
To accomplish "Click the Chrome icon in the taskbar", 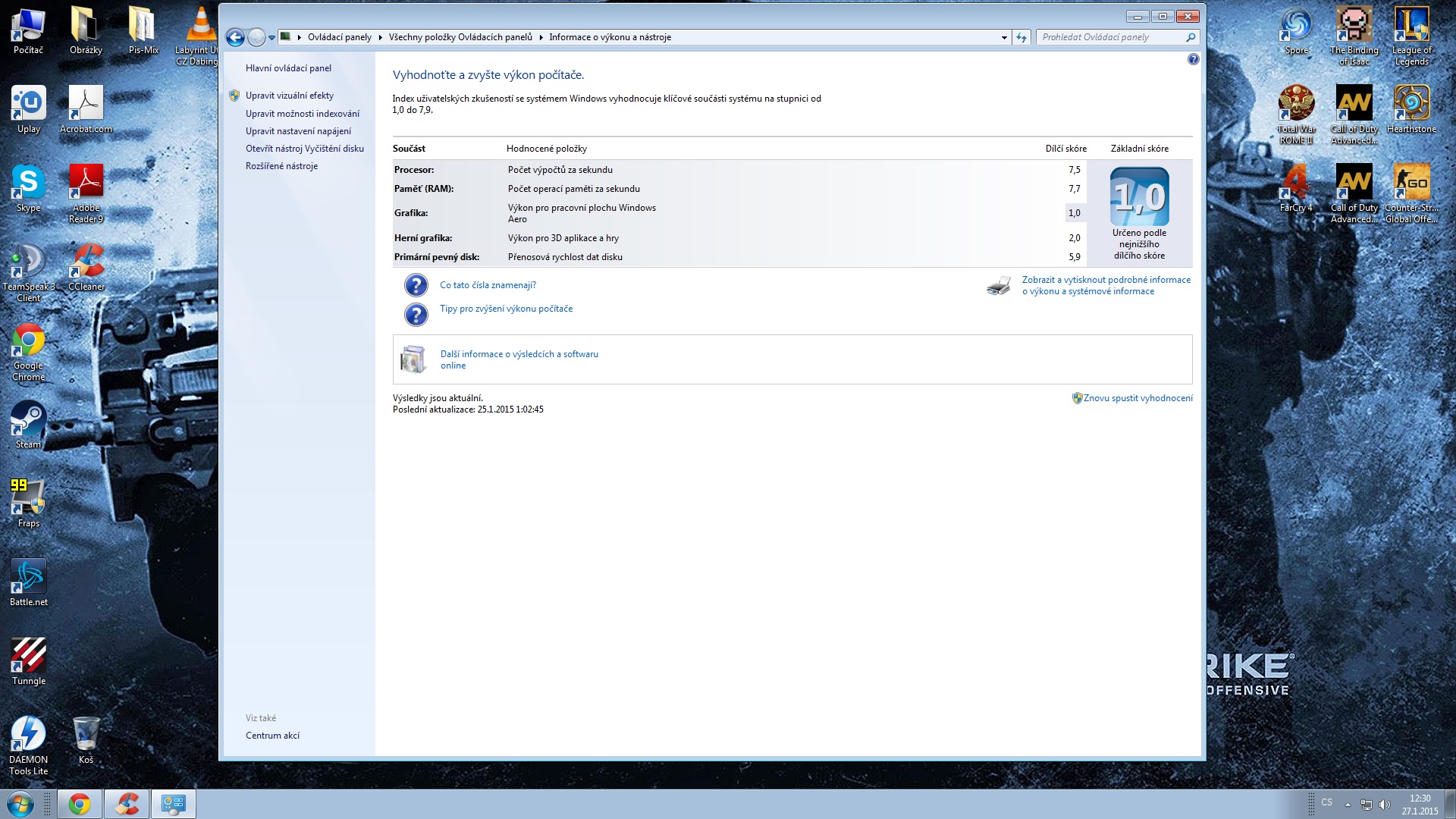I will point(80,804).
